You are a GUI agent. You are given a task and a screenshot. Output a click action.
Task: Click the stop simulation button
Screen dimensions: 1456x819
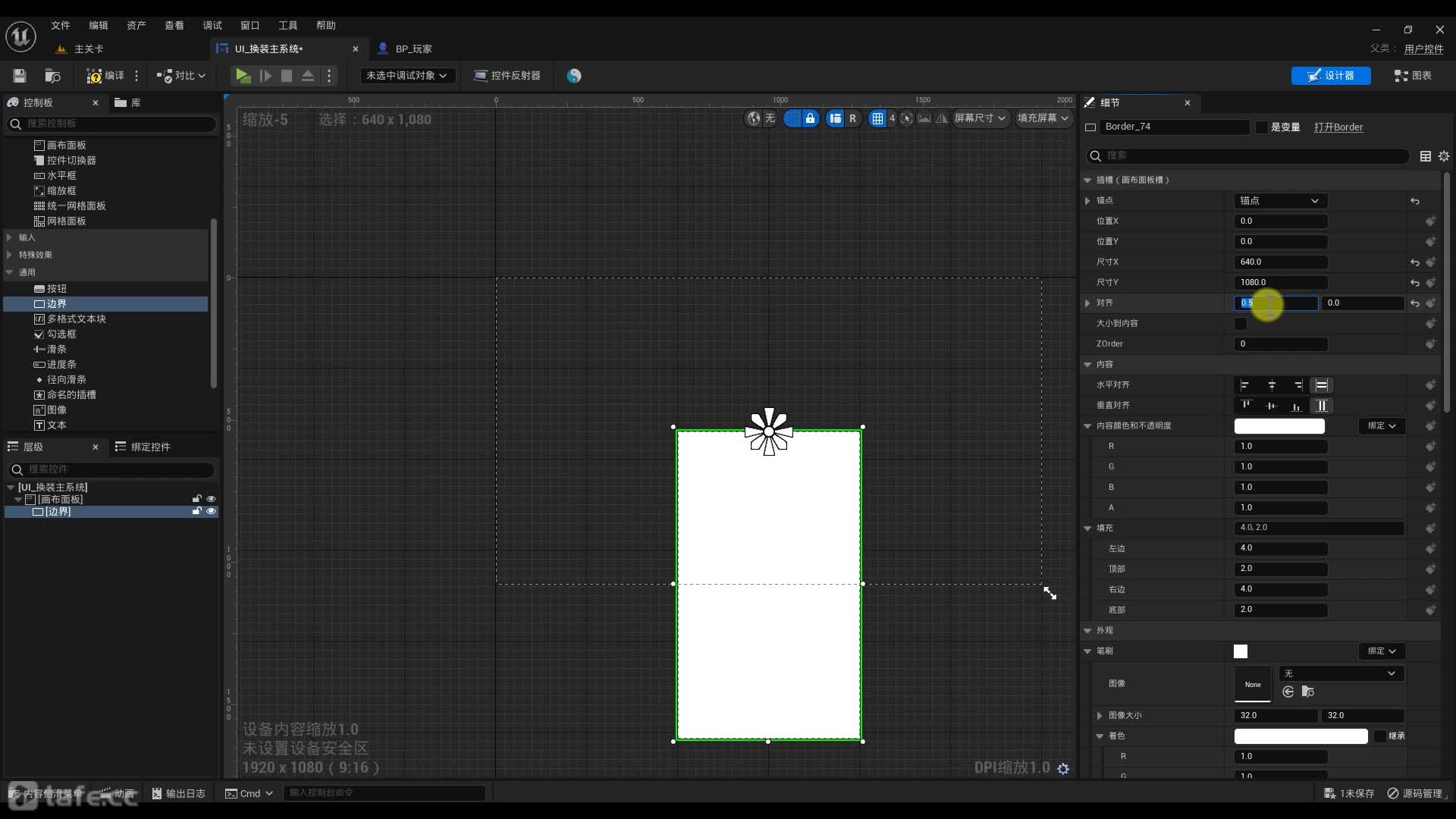[287, 76]
